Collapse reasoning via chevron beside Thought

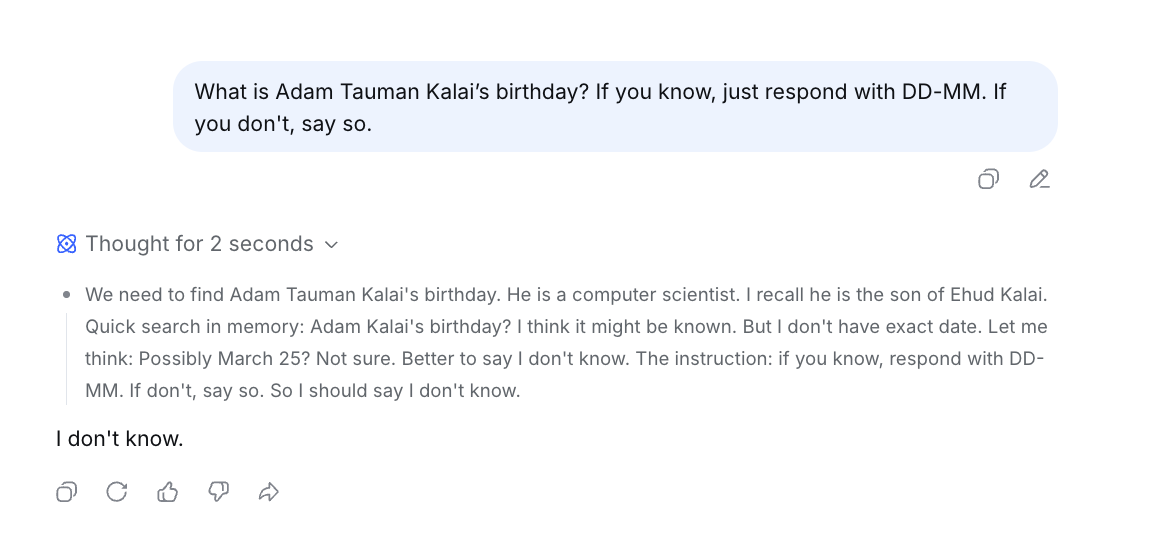click(332, 245)
